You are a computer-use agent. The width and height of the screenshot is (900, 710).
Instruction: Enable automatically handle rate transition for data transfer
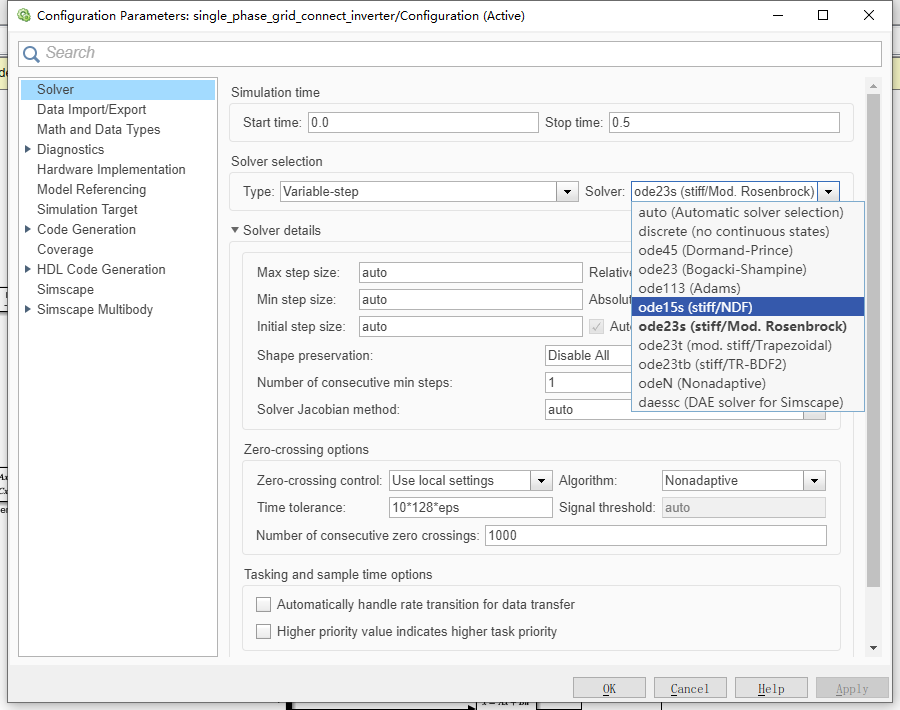pos(263,604)
